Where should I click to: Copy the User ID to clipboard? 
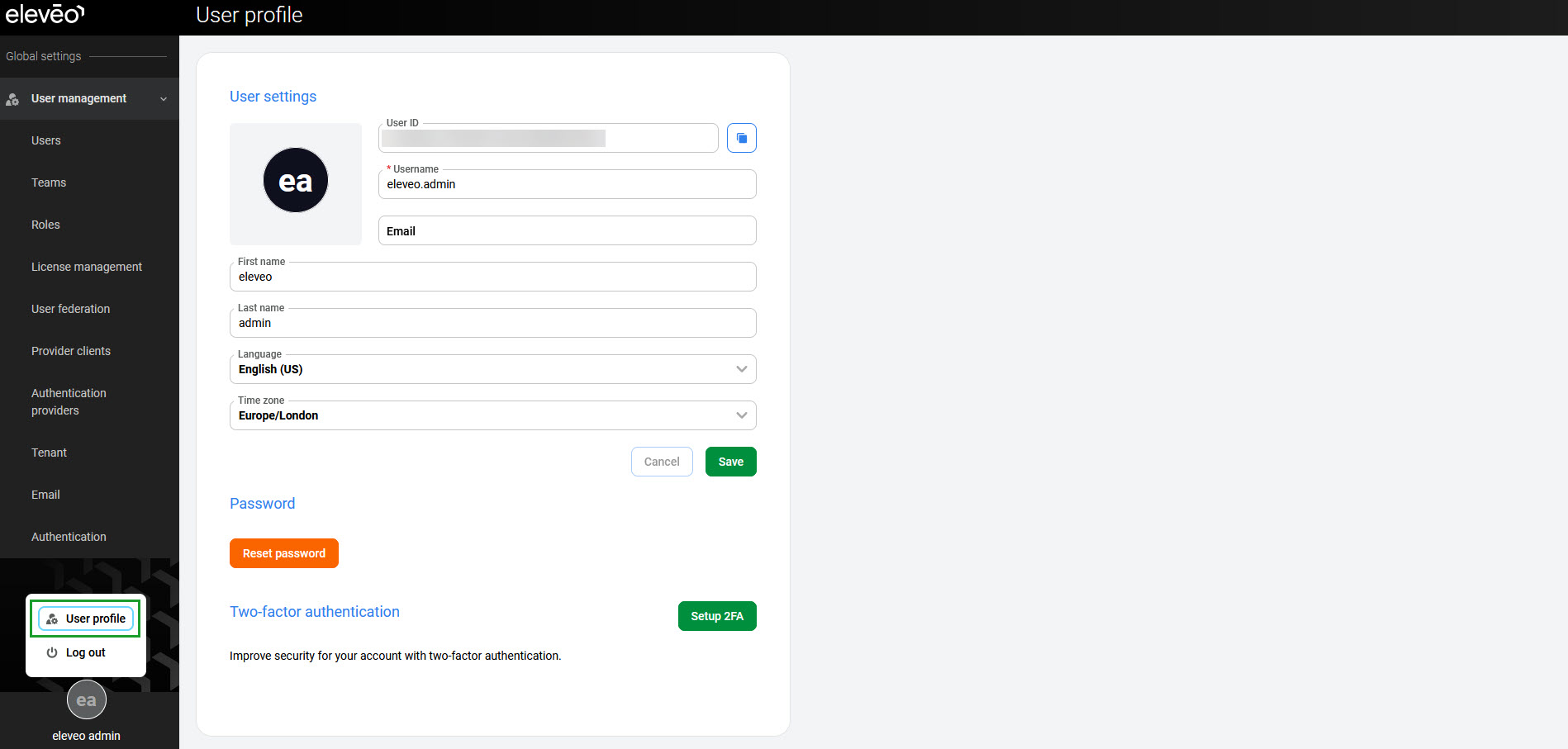click(741, 138)
